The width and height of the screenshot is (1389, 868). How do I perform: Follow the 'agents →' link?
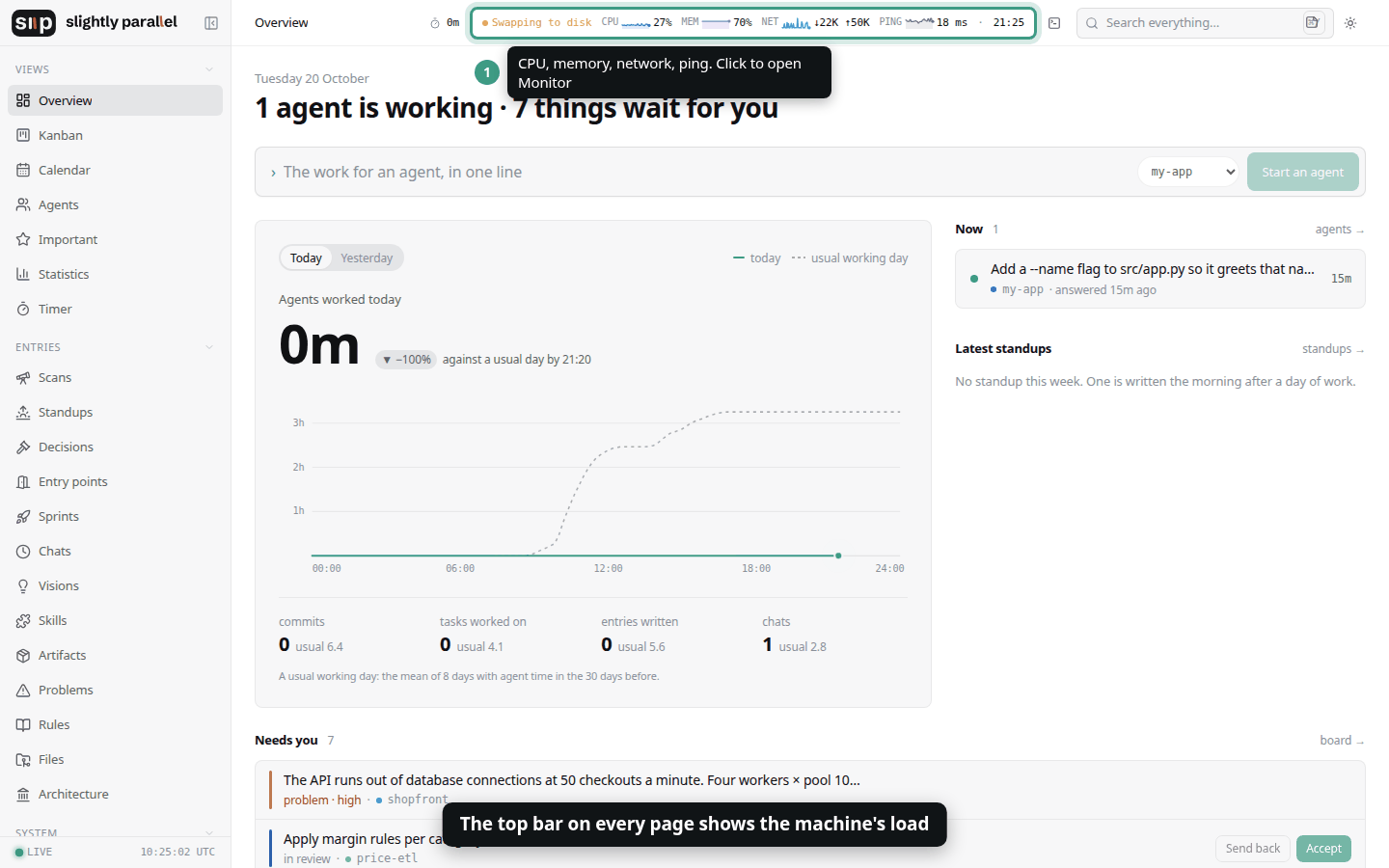click(x=1340, y=230)
